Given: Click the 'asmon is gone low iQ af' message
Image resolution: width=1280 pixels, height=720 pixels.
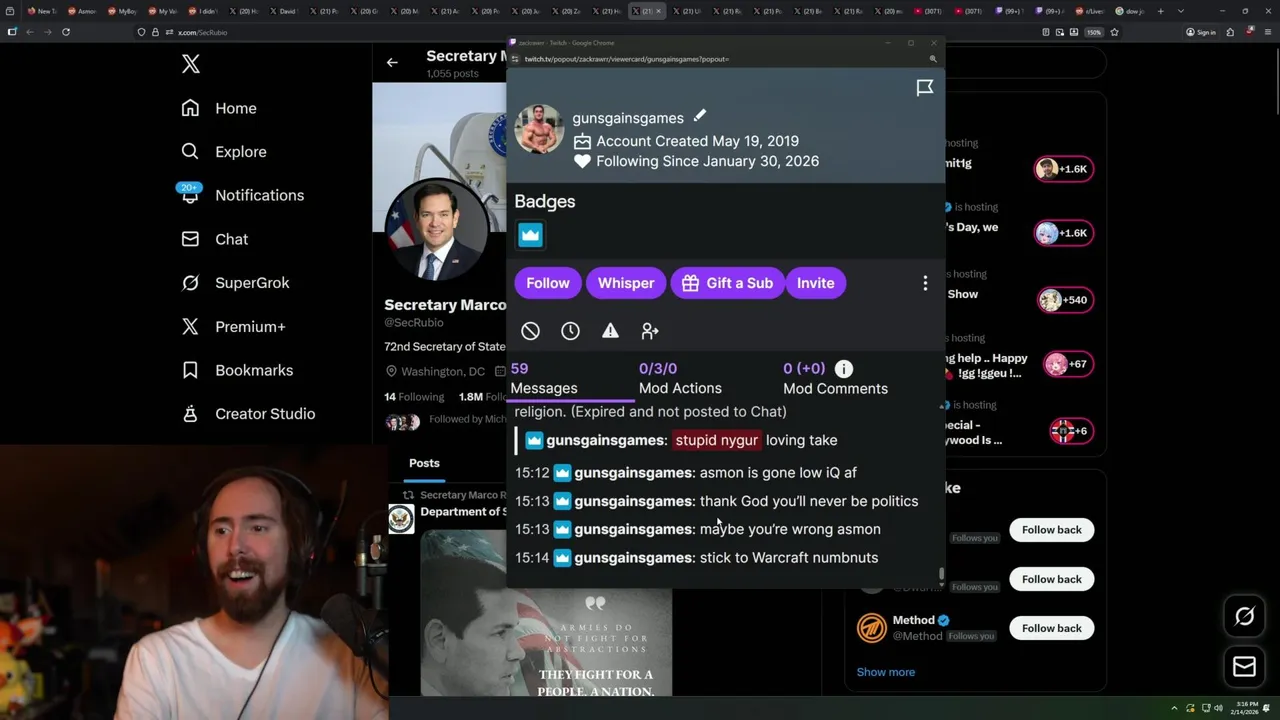Looking at the screenshot, I should click(778, 473).
